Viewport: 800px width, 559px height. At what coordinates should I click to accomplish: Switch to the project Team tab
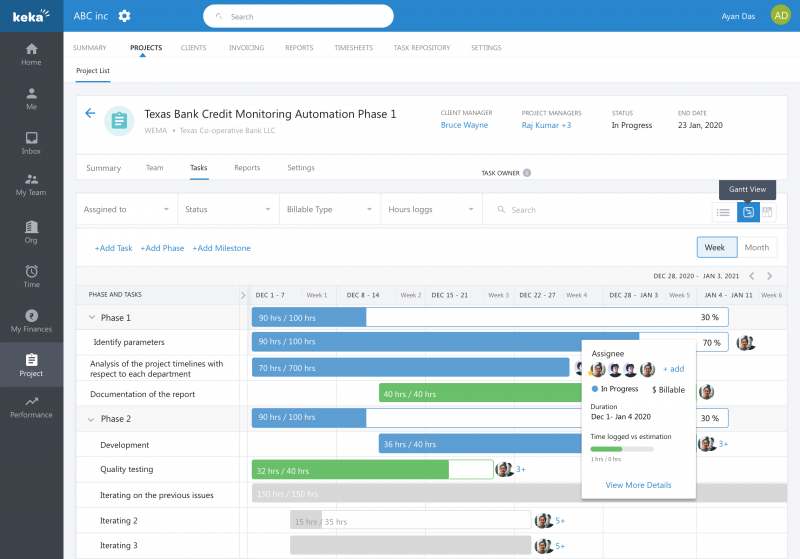[x=155, y=168]
